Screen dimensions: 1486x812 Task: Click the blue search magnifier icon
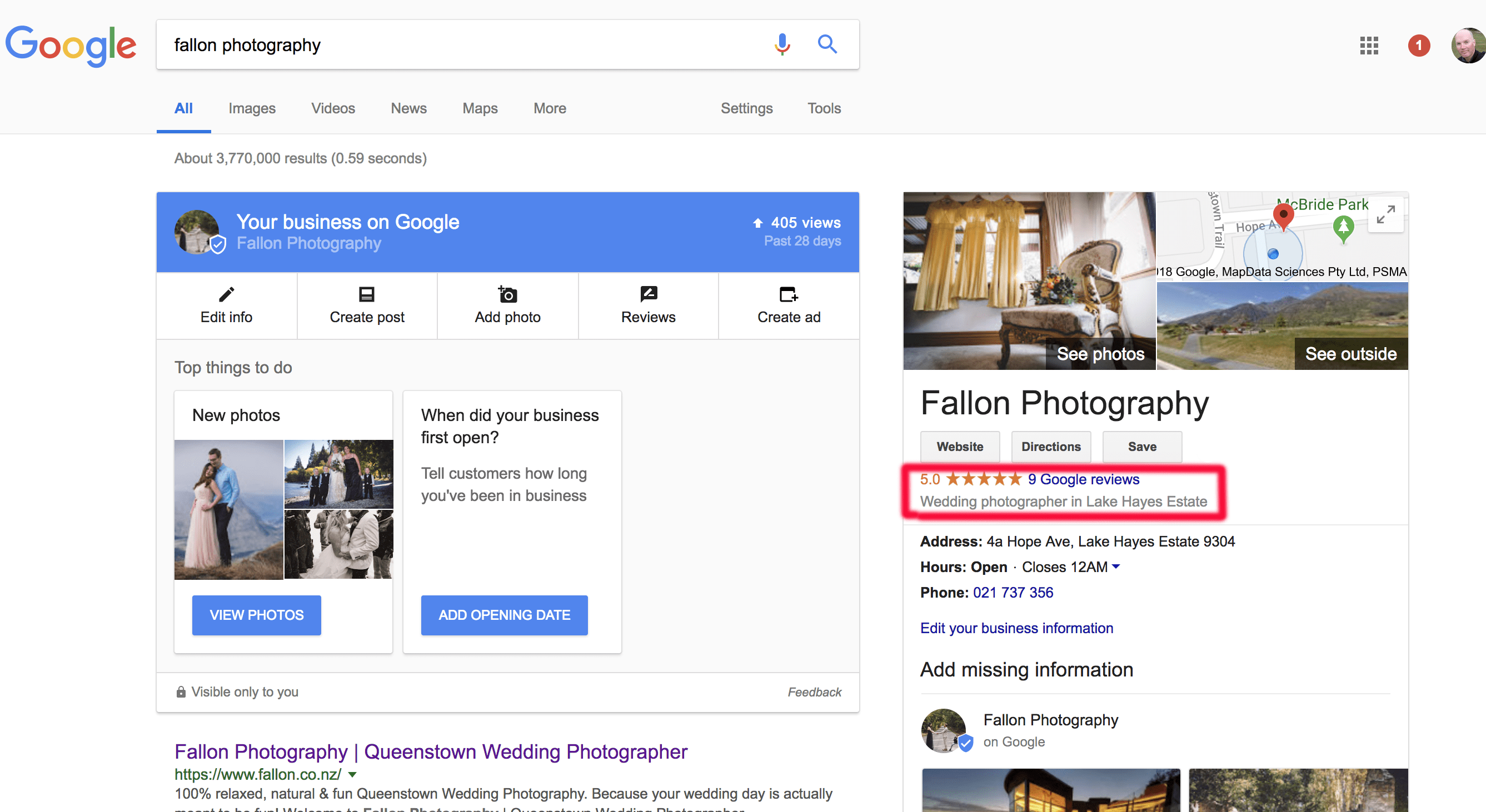pyautogui.click(x=827, y=44)
